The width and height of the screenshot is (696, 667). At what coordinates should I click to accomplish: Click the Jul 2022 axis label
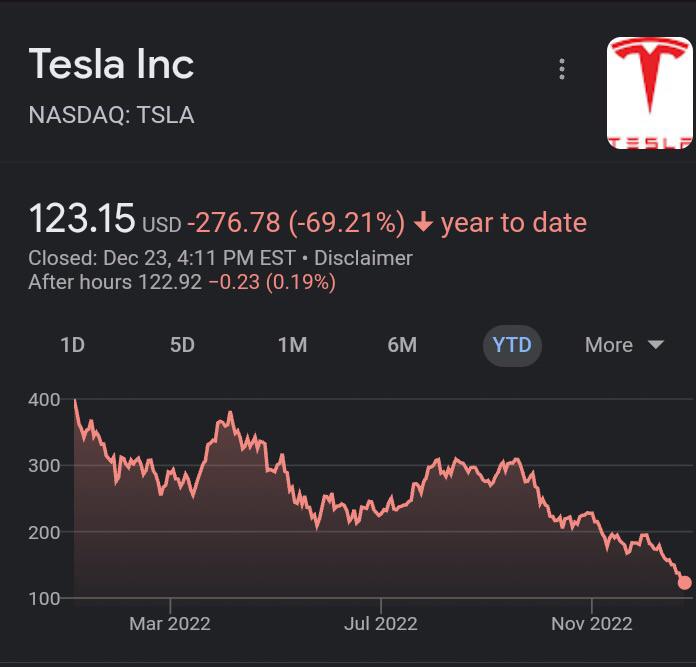380,623
